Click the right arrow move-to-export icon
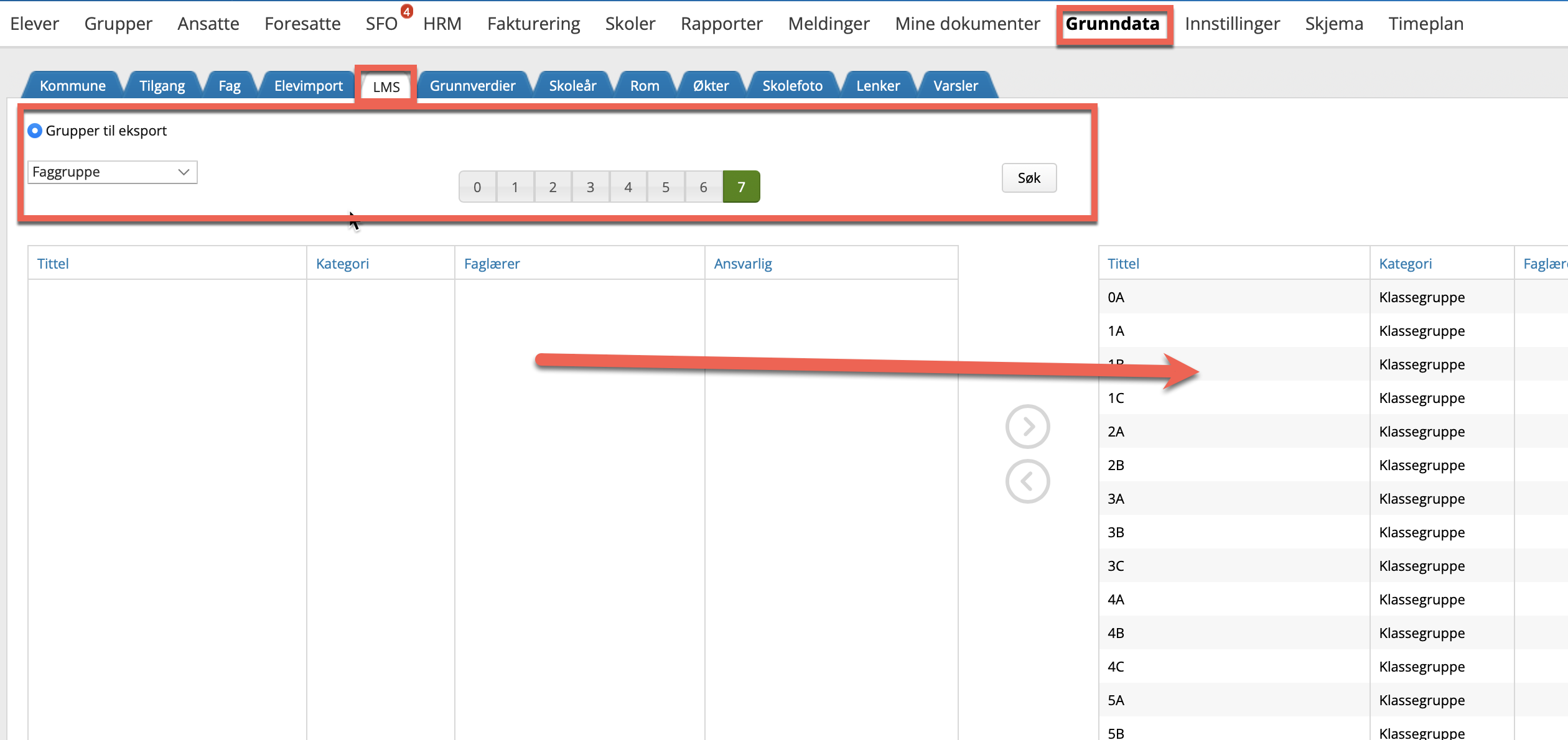The image size is (1568, 740). pyautogui.click(x=1027, y=427)
